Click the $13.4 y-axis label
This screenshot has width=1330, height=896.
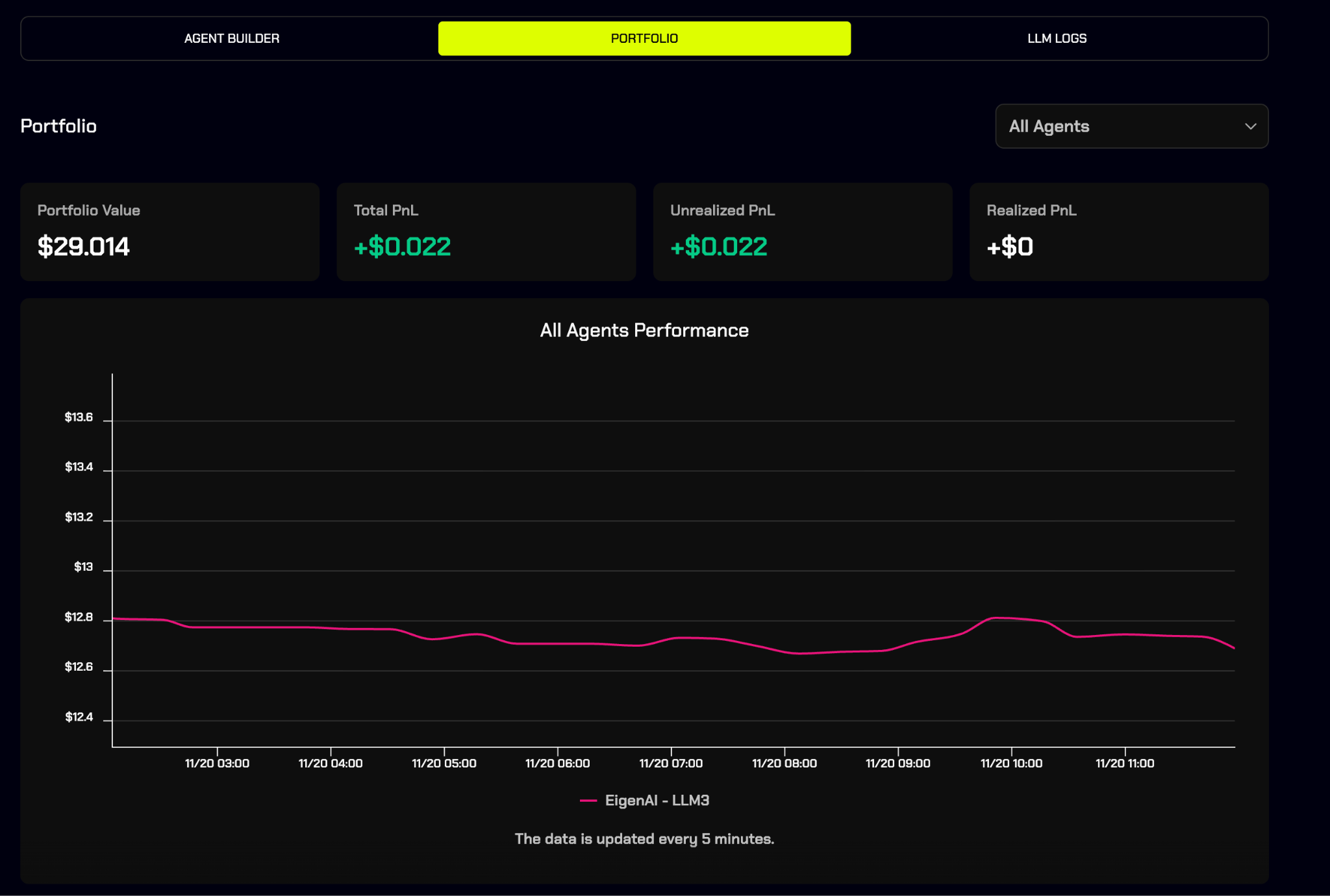tap(79, 467)
